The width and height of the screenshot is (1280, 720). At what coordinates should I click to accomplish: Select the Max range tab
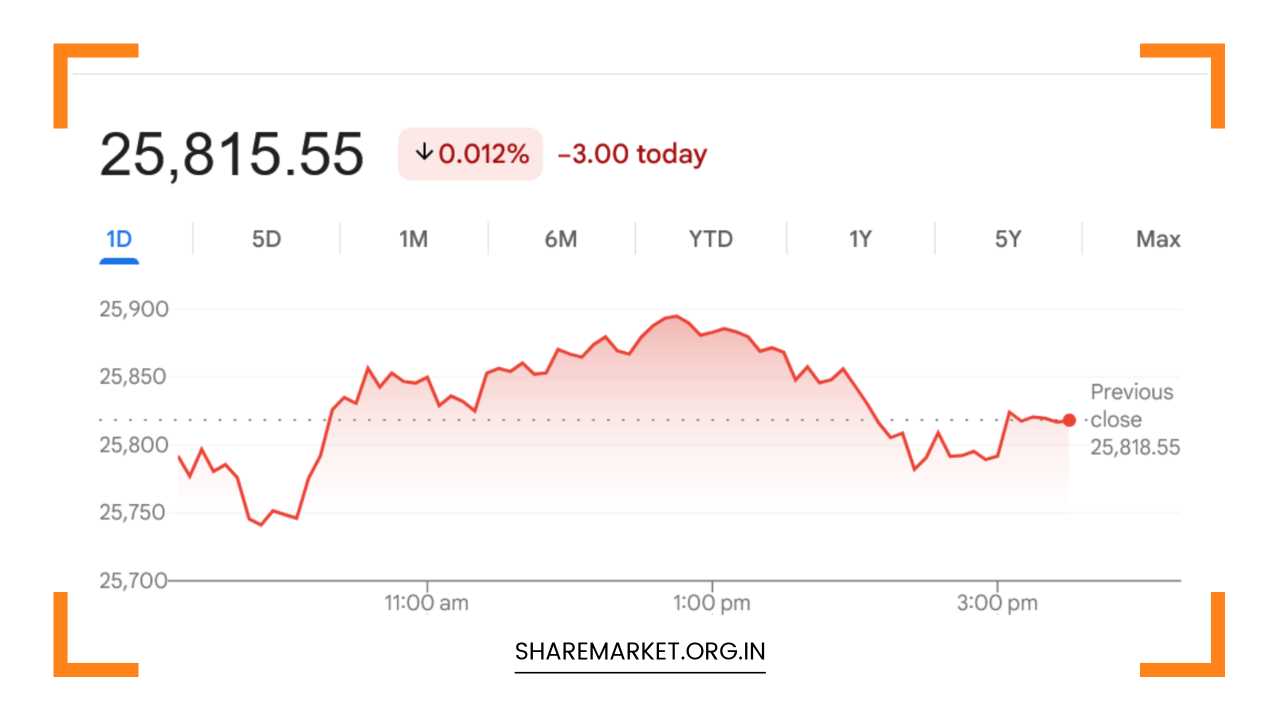click(1158, 240)
